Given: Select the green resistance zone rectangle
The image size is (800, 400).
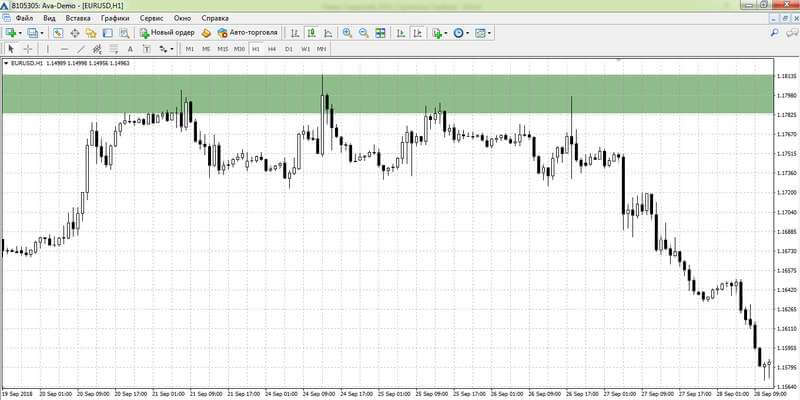Looking at the screenshot, I should (388, 94).
